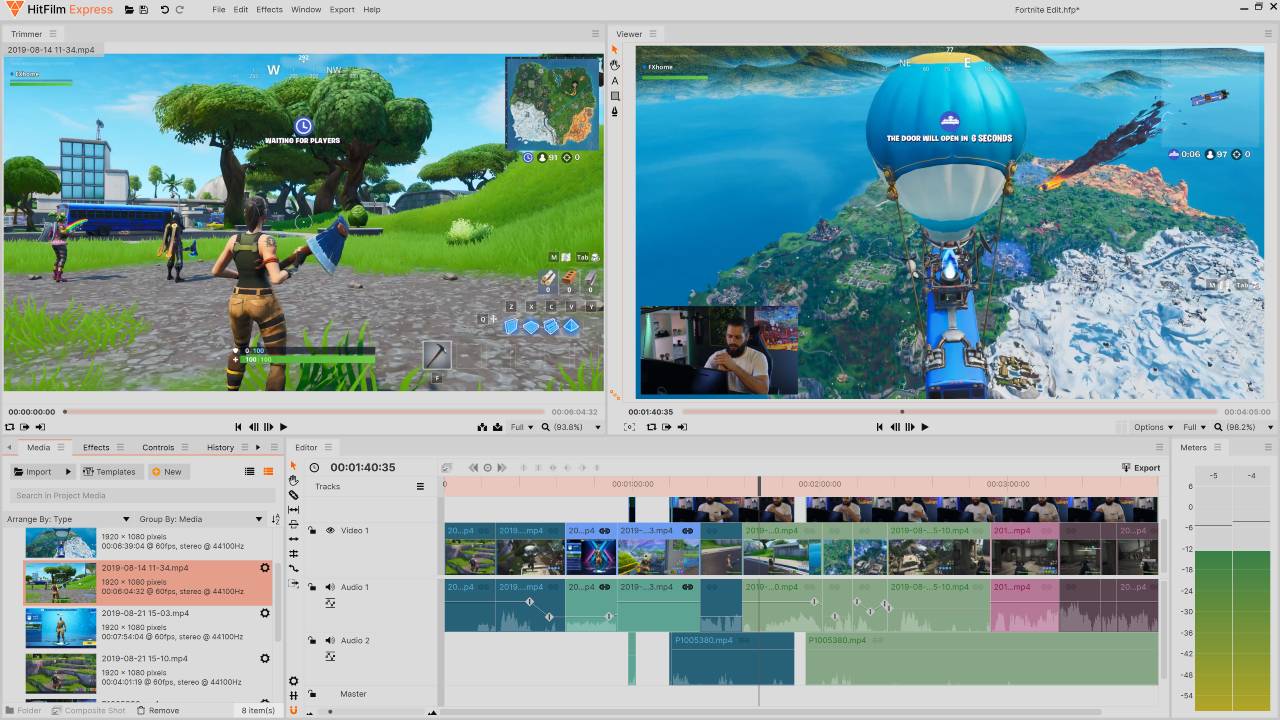Open the Trimmer zoom (93.8%) dropdown
The width and height of the screenshot is (1280, 720).
[572, 427]
